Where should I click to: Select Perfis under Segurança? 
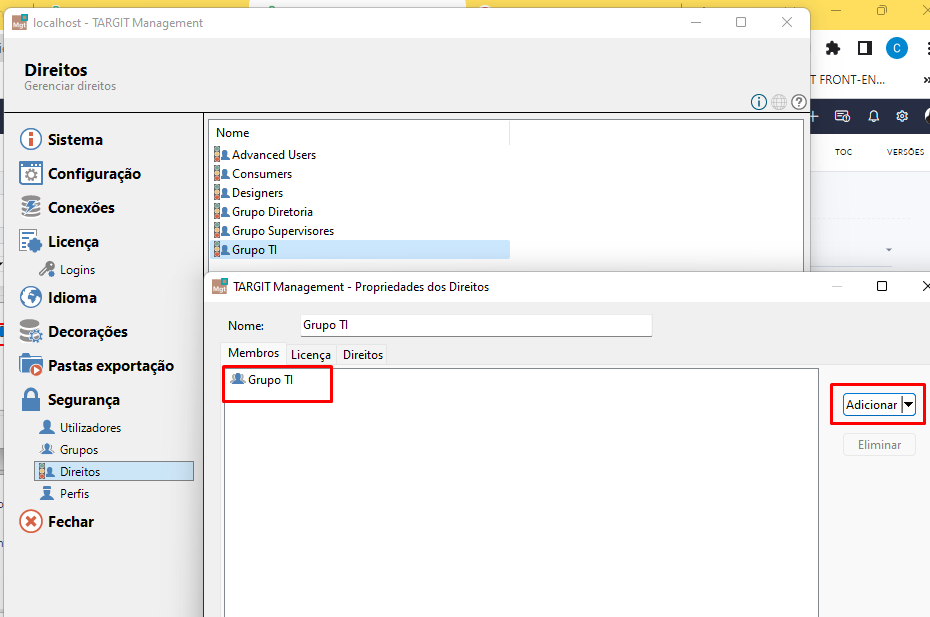tap(64, 494)
